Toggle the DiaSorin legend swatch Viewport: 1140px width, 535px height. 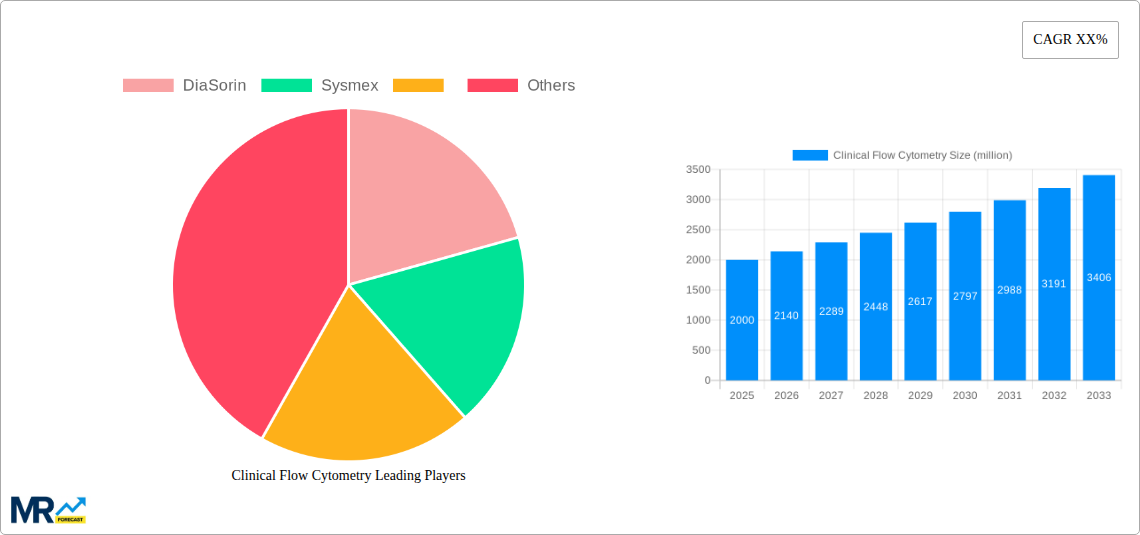[x=148, y=86]
